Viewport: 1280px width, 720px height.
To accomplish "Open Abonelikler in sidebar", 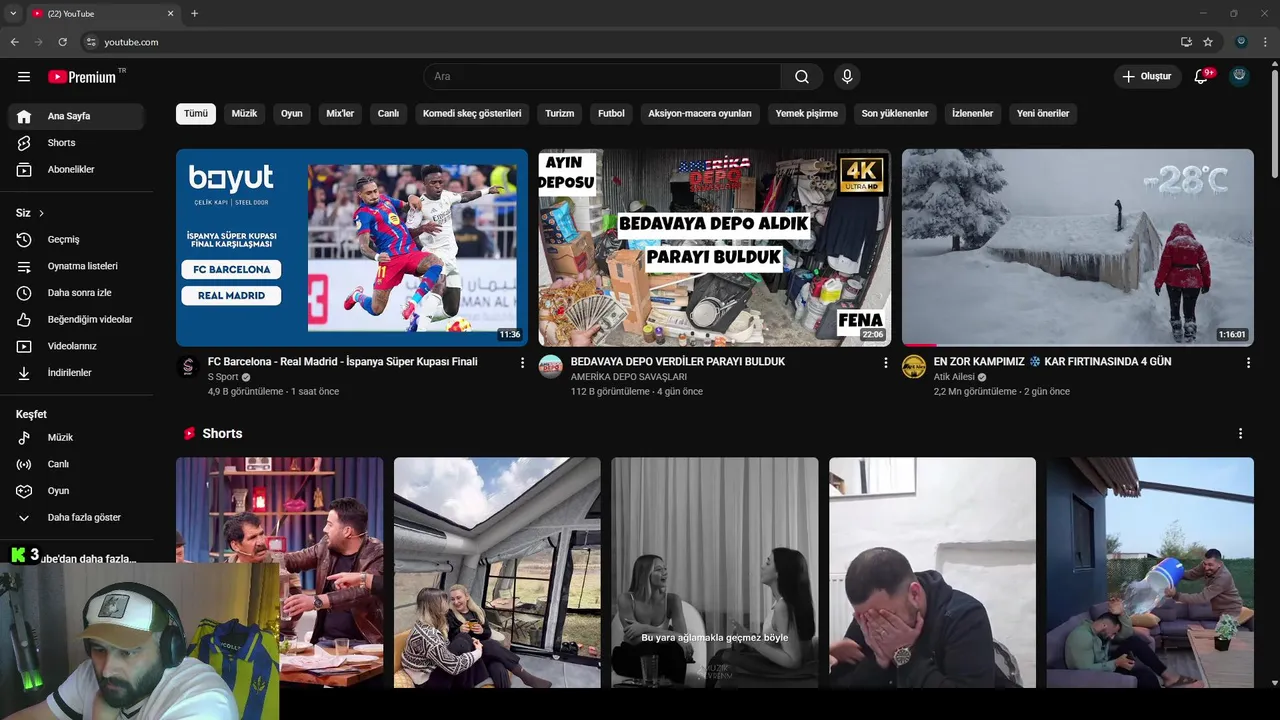I will coord(76,170).
